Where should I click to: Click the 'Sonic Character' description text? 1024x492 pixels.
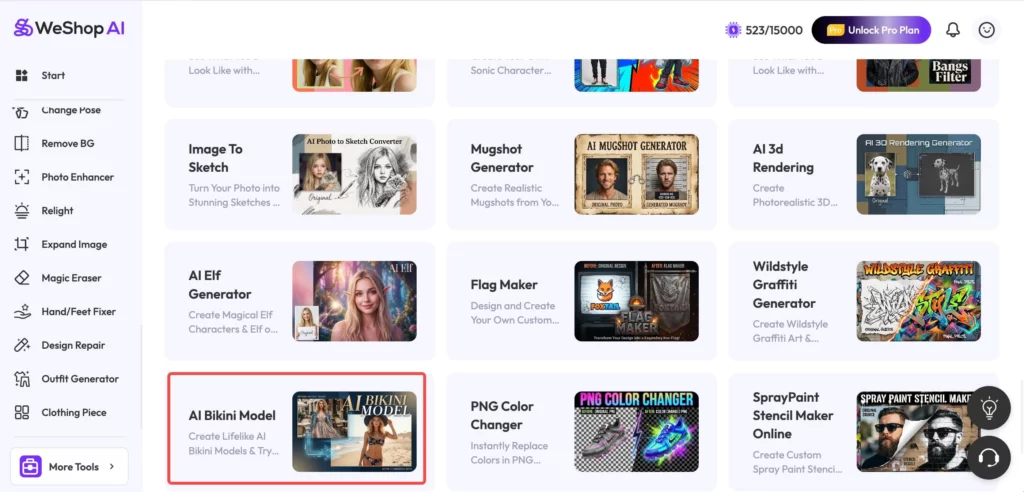point(511,70)
